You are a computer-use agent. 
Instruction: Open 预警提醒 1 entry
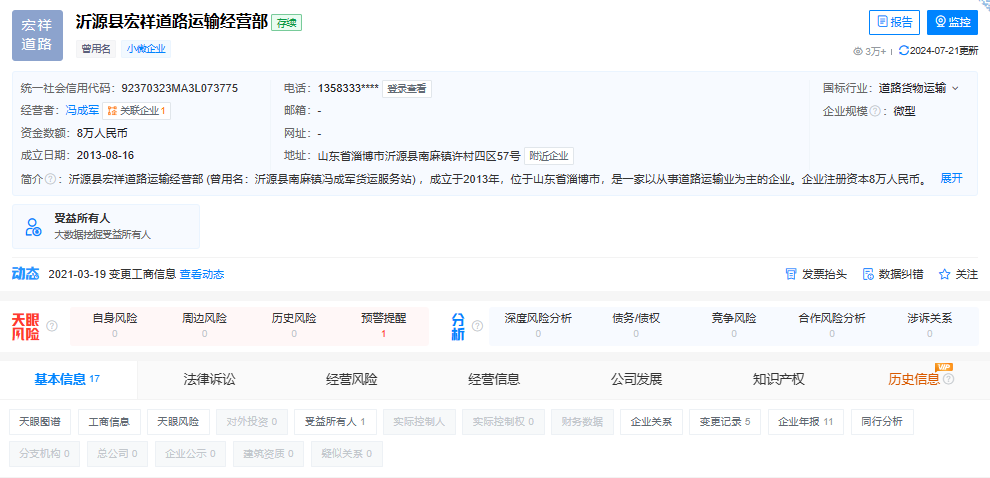coord(383,326)
